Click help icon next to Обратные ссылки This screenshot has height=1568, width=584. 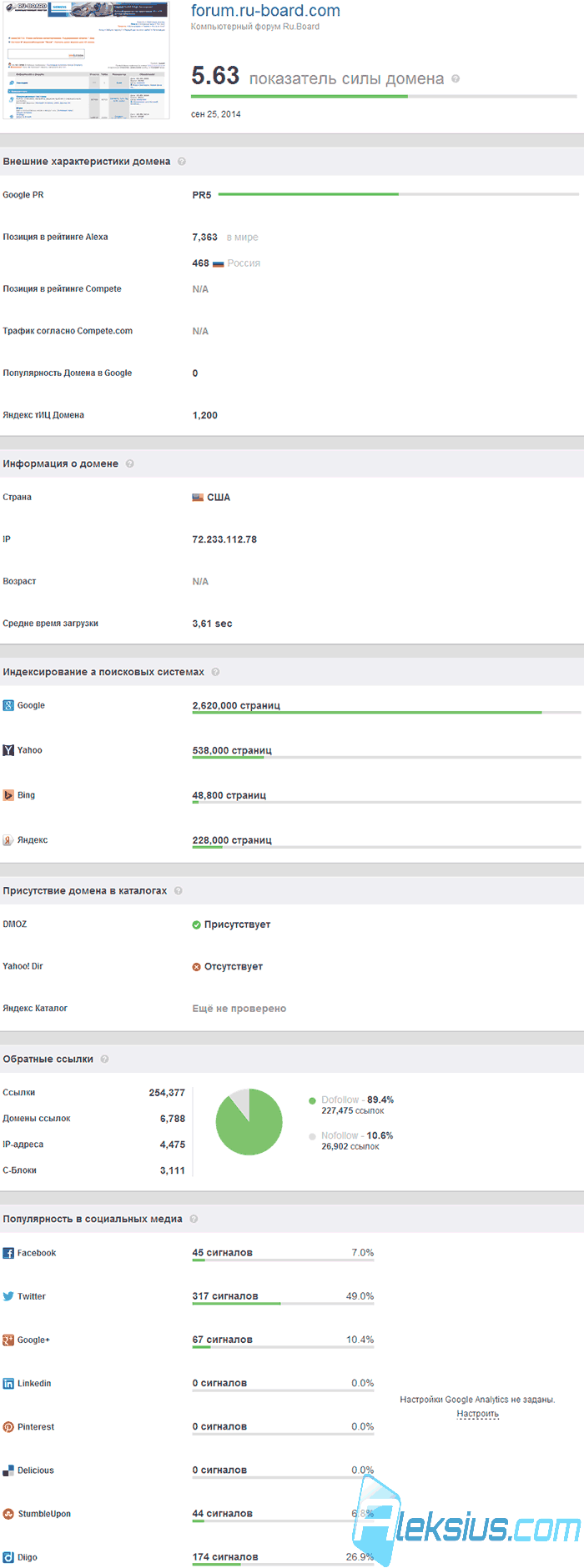[x=104, y=1059]
